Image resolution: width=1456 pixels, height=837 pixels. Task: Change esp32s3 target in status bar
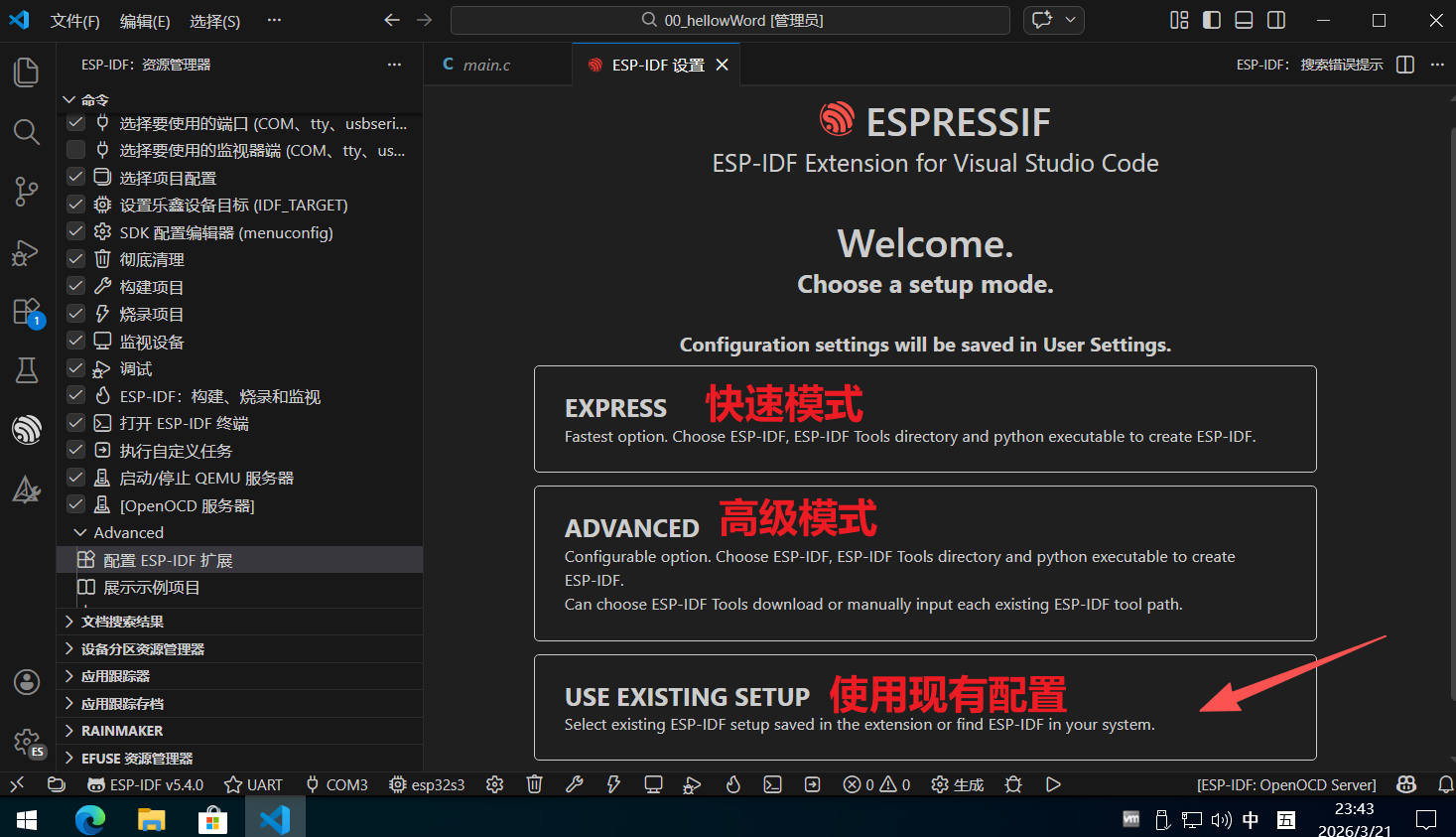427,784
